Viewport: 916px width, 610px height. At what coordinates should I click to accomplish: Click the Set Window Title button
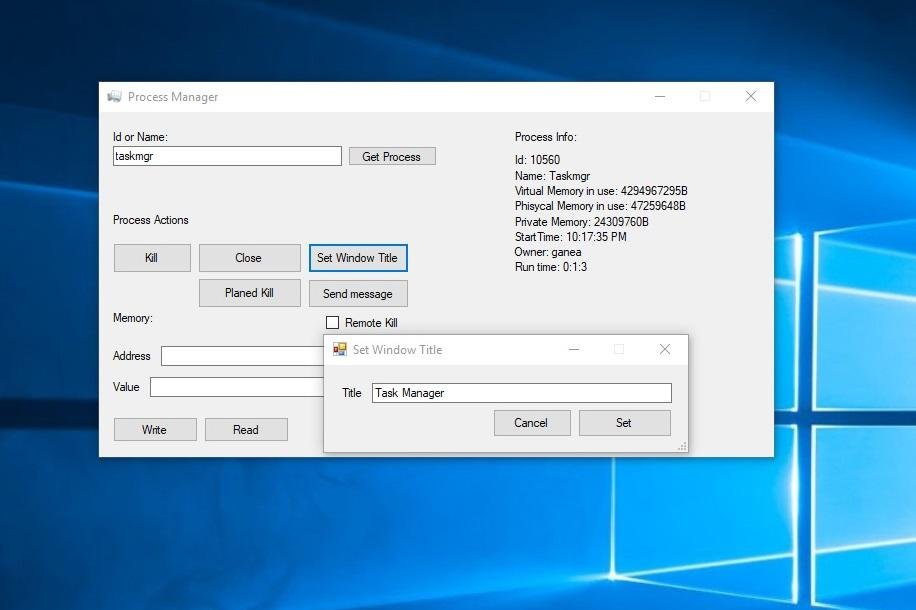358,258
